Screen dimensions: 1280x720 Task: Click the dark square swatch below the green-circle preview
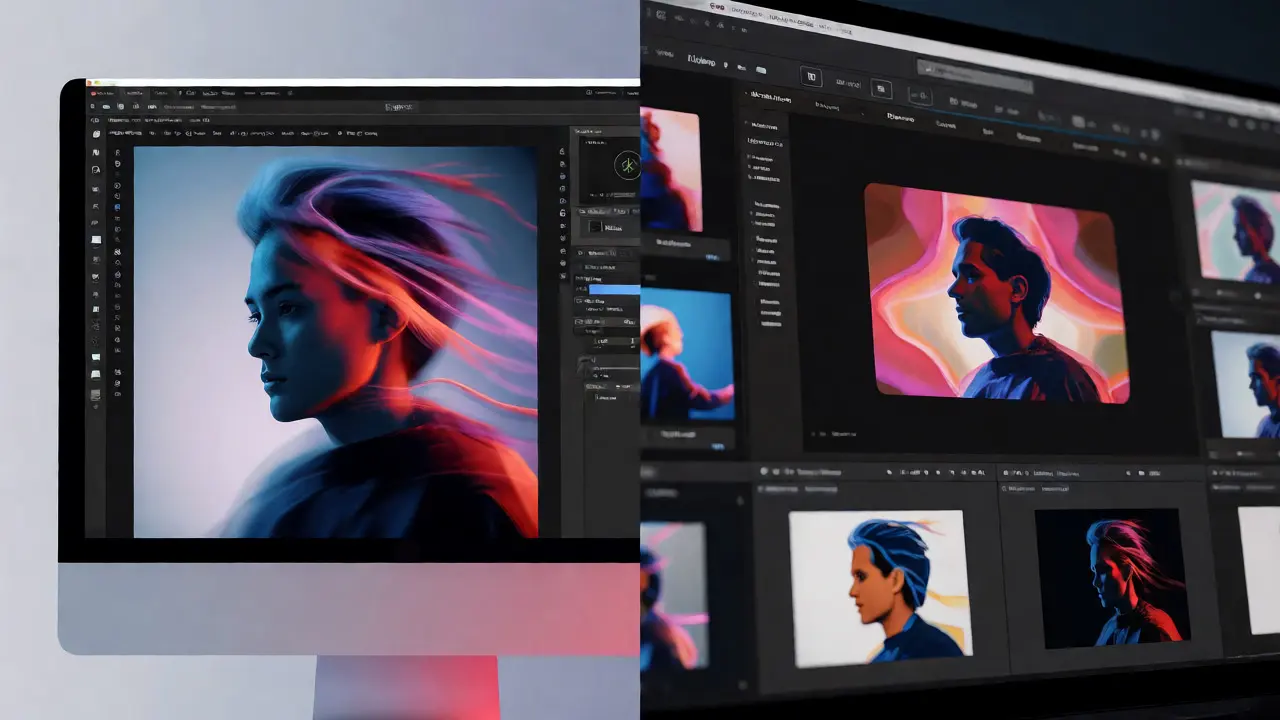(596, 227)
